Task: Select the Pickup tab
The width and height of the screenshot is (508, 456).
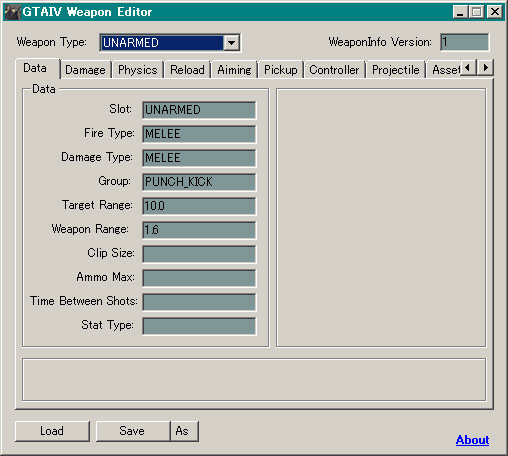Action: [281, 70]
